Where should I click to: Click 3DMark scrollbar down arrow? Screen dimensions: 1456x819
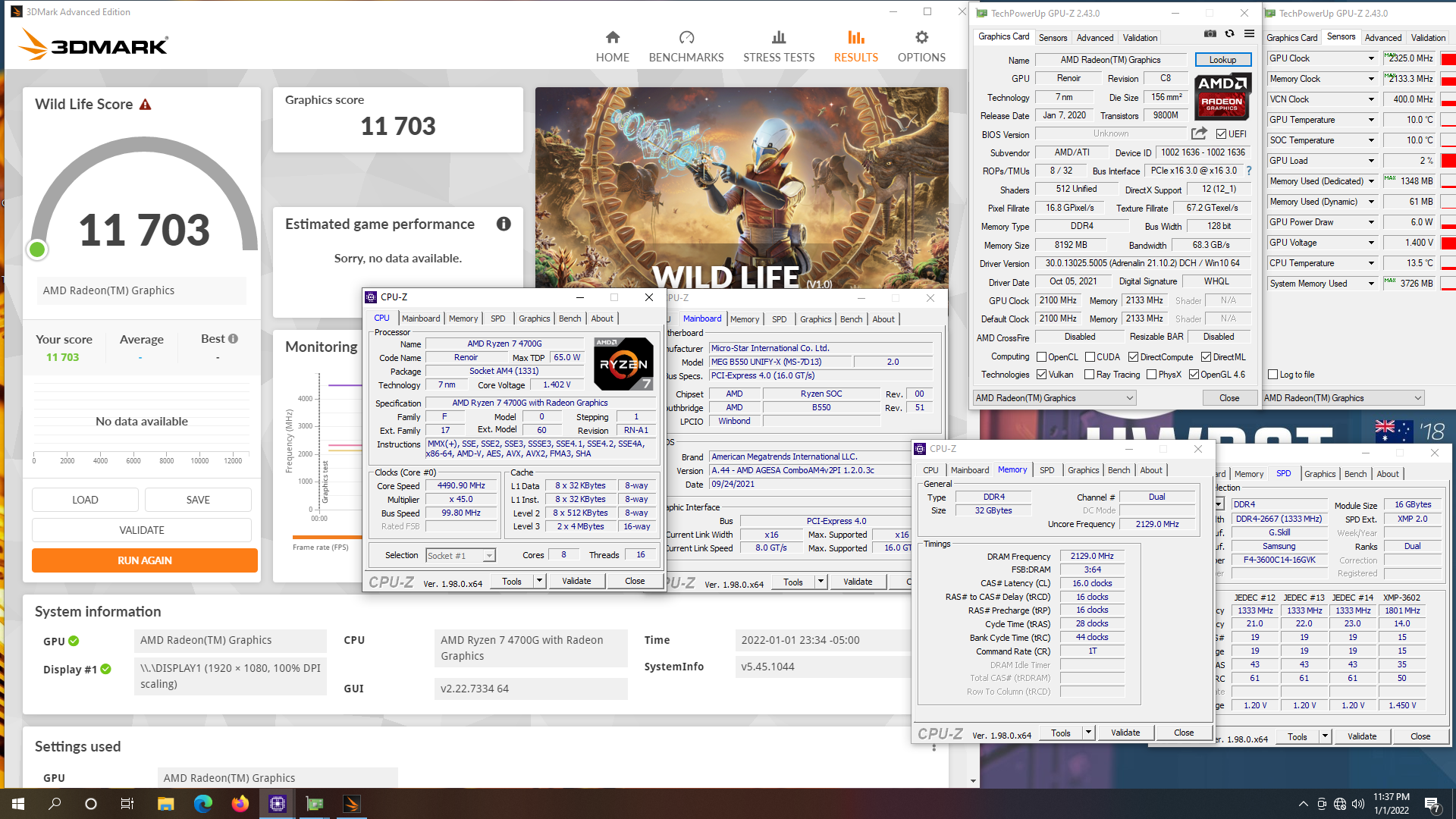coord(973,781)
